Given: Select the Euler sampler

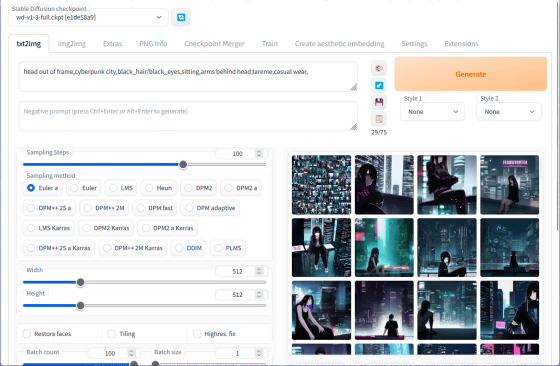Looking at the screenshot, I should [84, 188].
